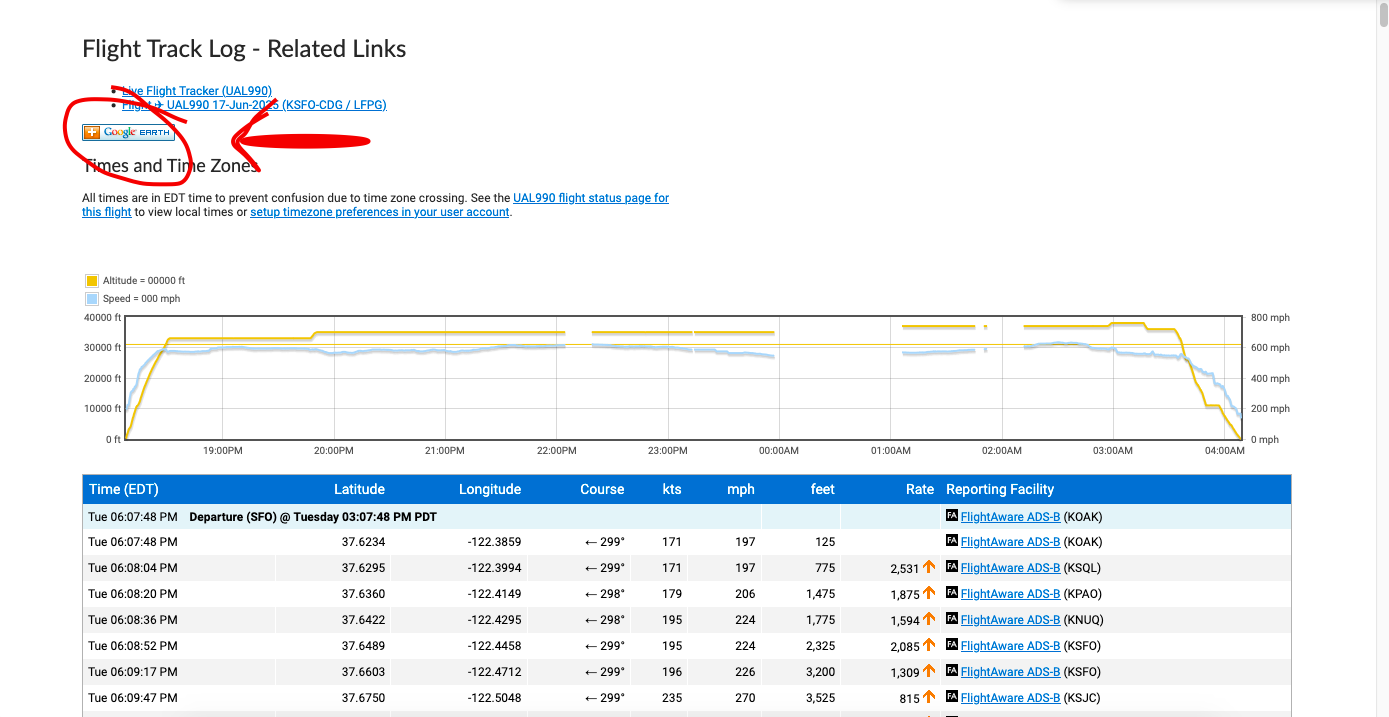Click the latitude value 37.6360

pos(363,594)
